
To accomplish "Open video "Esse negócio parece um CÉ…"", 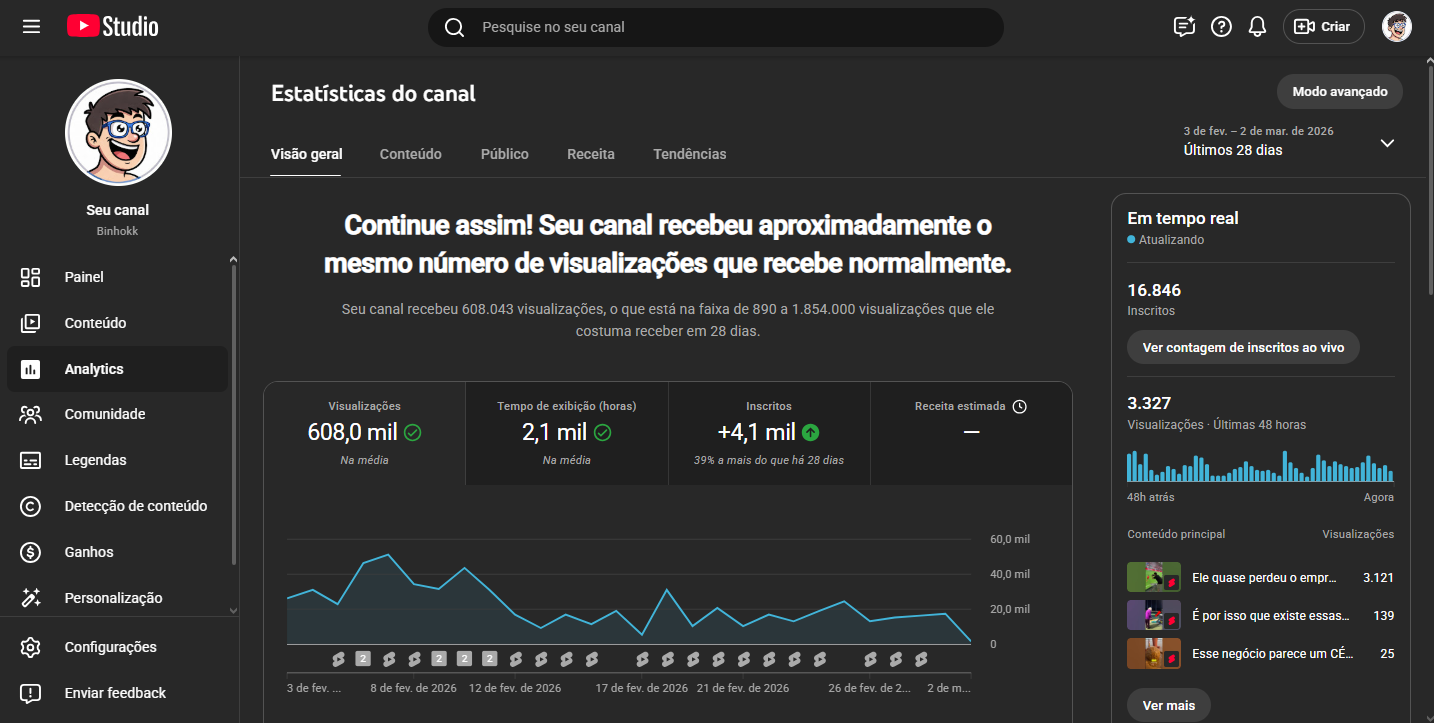I will (x=1273, y=654).
